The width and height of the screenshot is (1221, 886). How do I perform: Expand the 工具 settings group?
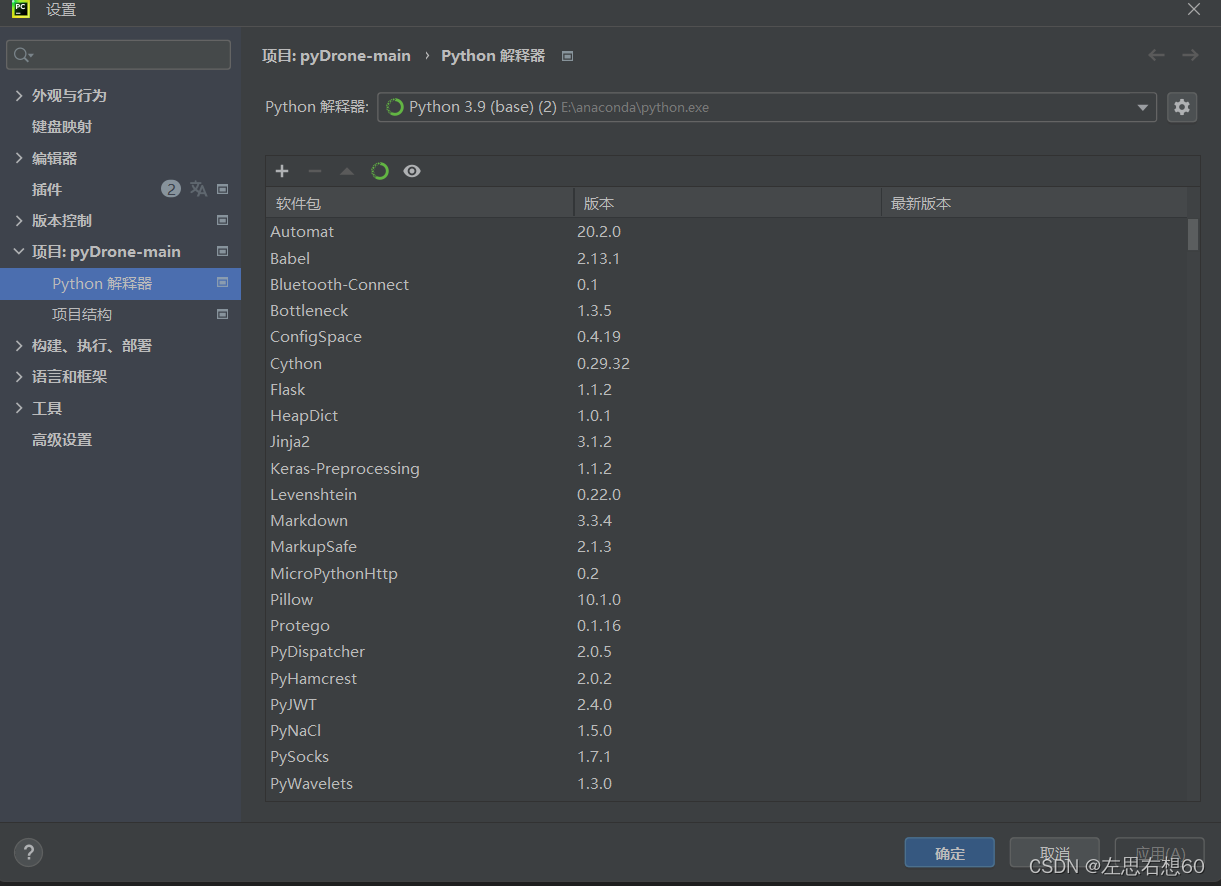19,408
